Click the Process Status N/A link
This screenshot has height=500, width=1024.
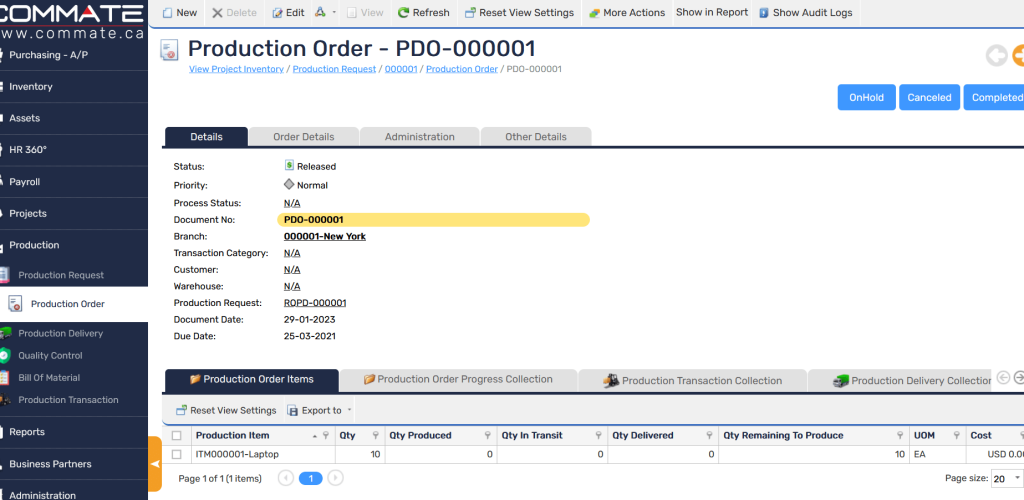[292, 203]
